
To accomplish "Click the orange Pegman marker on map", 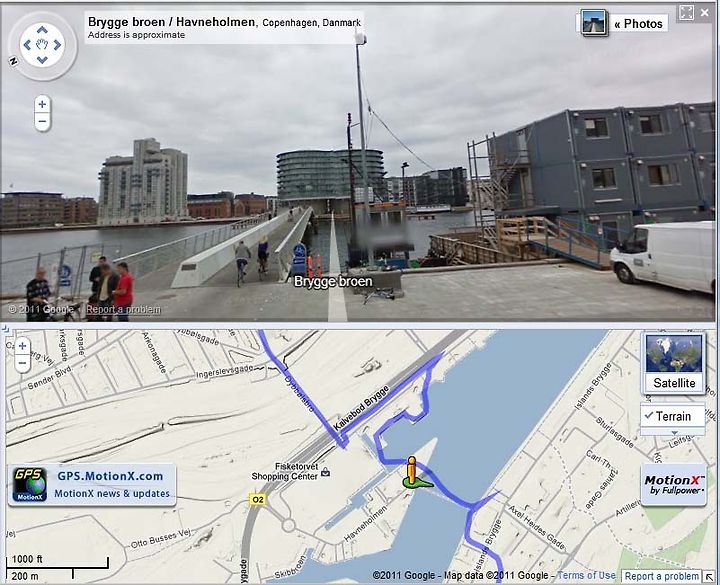I will pyautogui.click(x=413, y=472).
